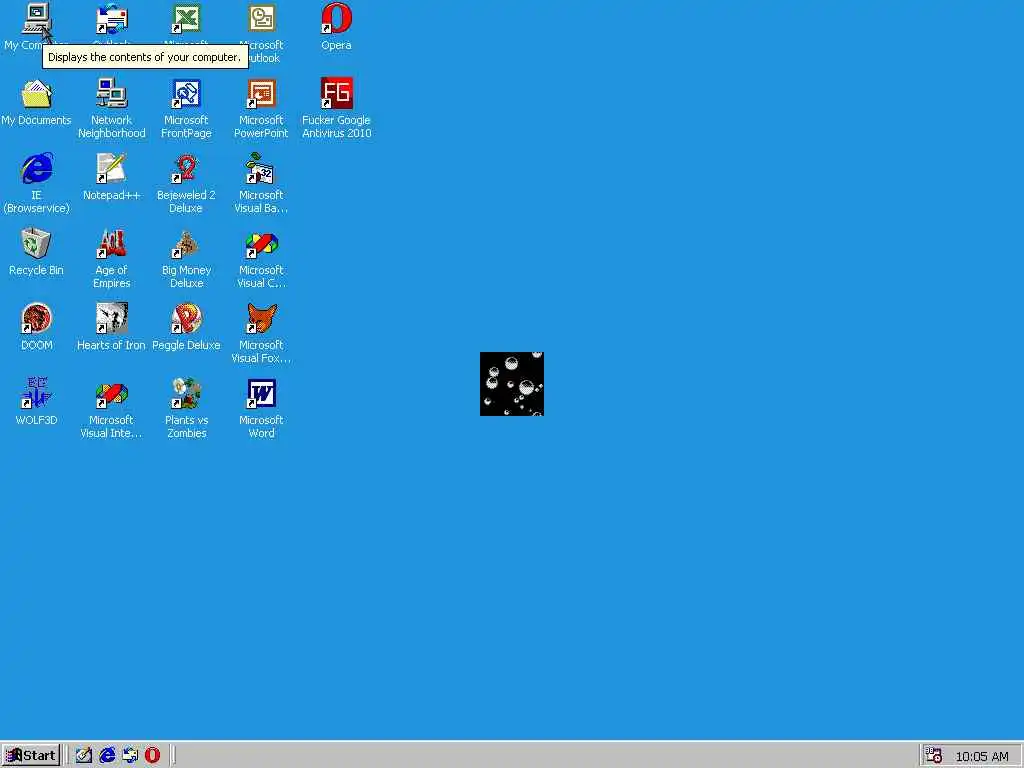
Task: Launch Outlook Express from Quick Launch
Action: 130,756
